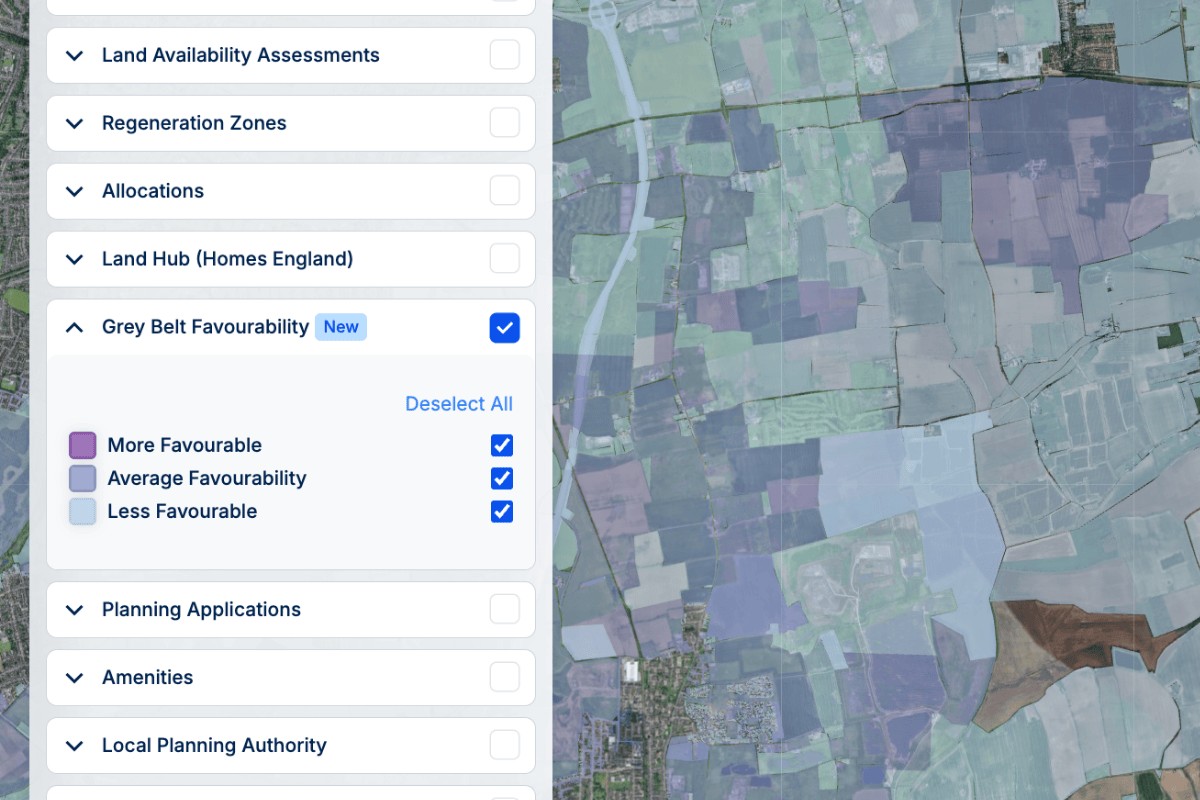Expand the Land Hub (Homes England) section

(x=74, y=260)
